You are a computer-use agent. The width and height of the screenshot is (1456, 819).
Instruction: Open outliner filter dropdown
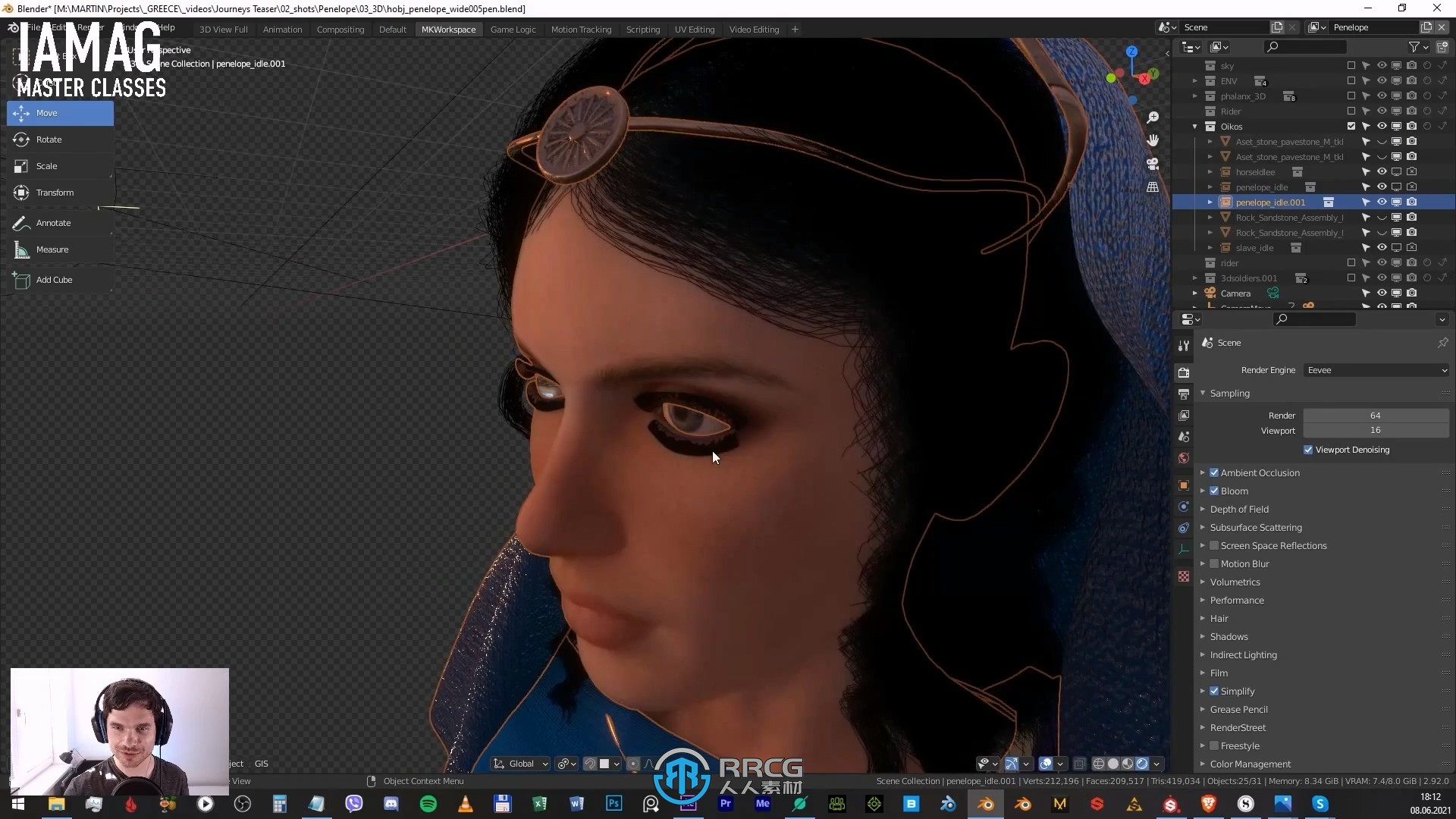pos(1419,47)
